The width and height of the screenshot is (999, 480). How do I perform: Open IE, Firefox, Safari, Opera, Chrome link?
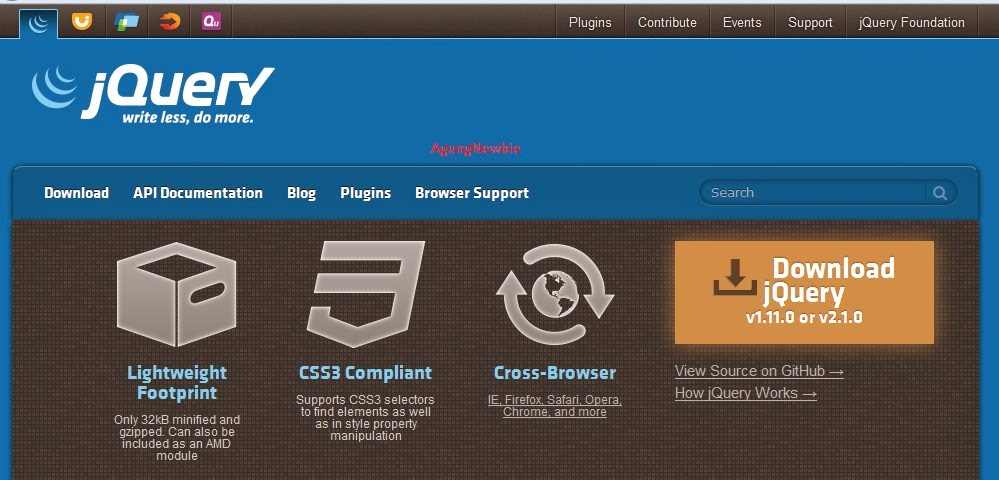pos(555,406)
